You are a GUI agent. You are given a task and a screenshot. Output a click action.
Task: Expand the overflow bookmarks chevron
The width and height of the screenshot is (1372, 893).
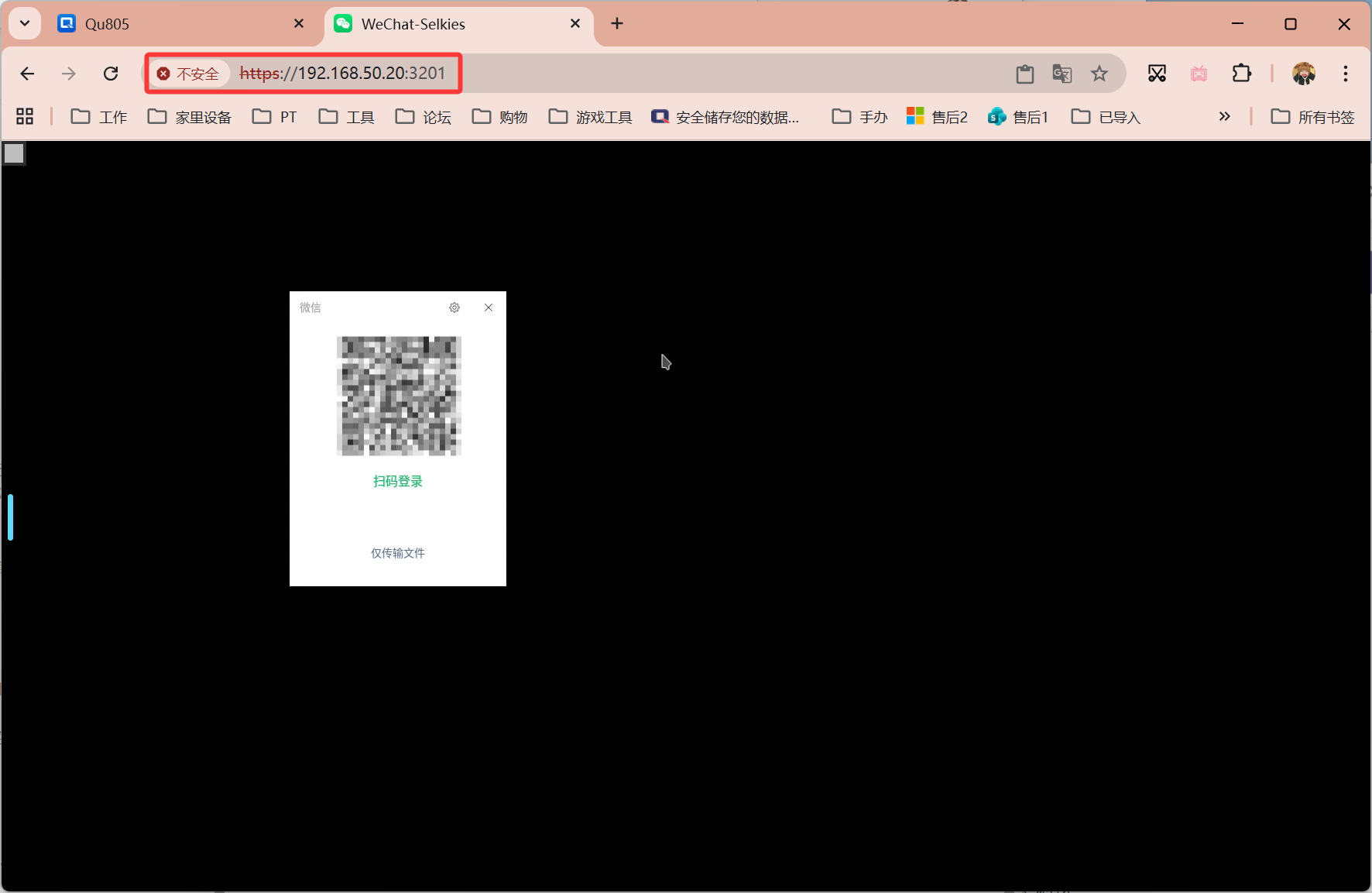pyautogui.click(x=1224, y=116)
